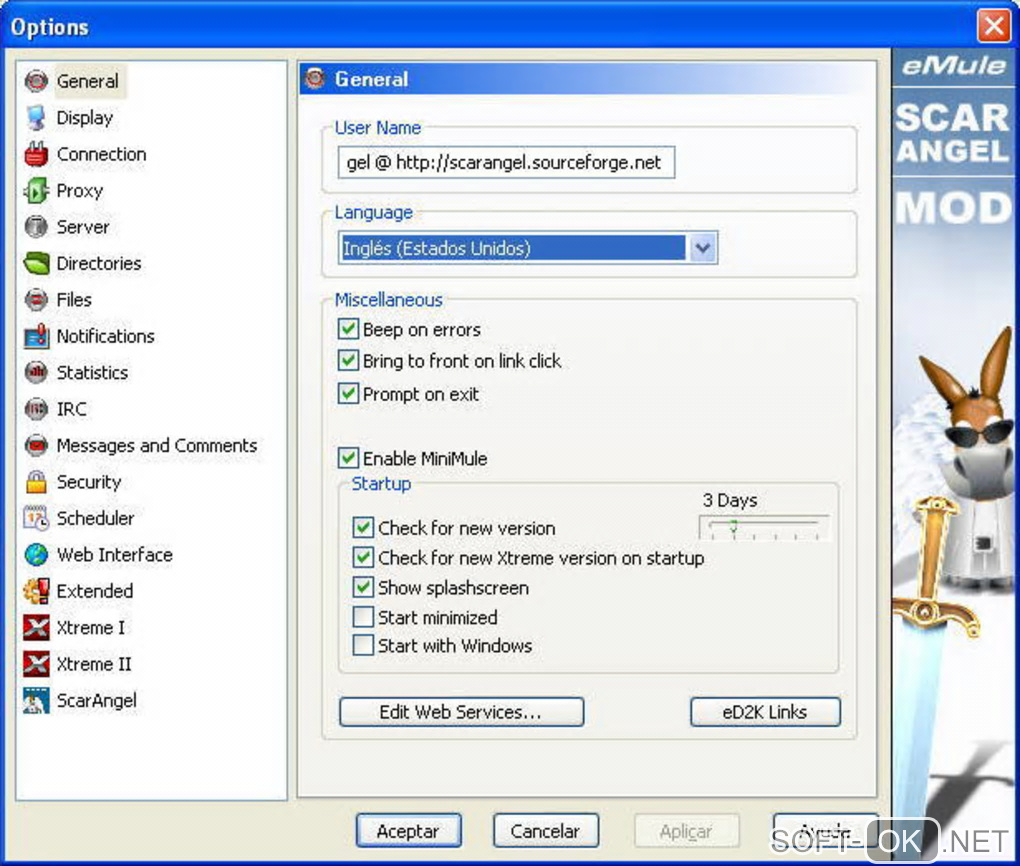Image resolution: width=1020 pixels, height=866 pixels.
Task: Click the Security padlock icon
Action: (x=36, y=482)
